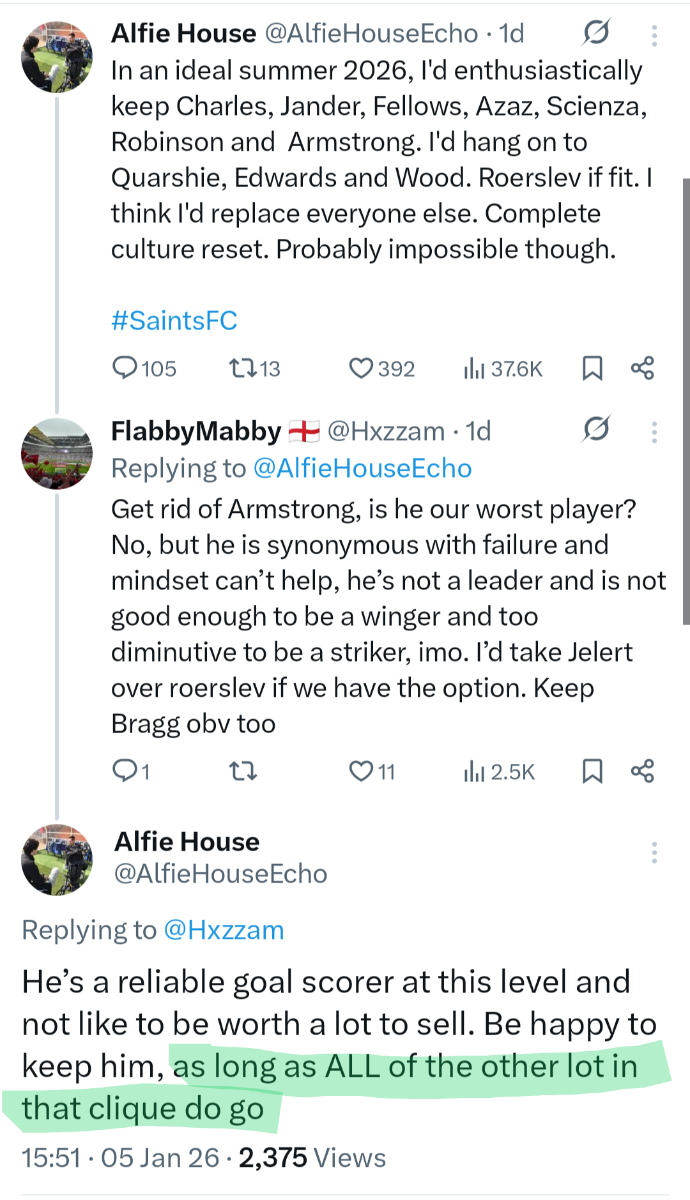Screen dimensions: 690x1200
Task: Open more options on the main tweet
Action: point(655,853)
